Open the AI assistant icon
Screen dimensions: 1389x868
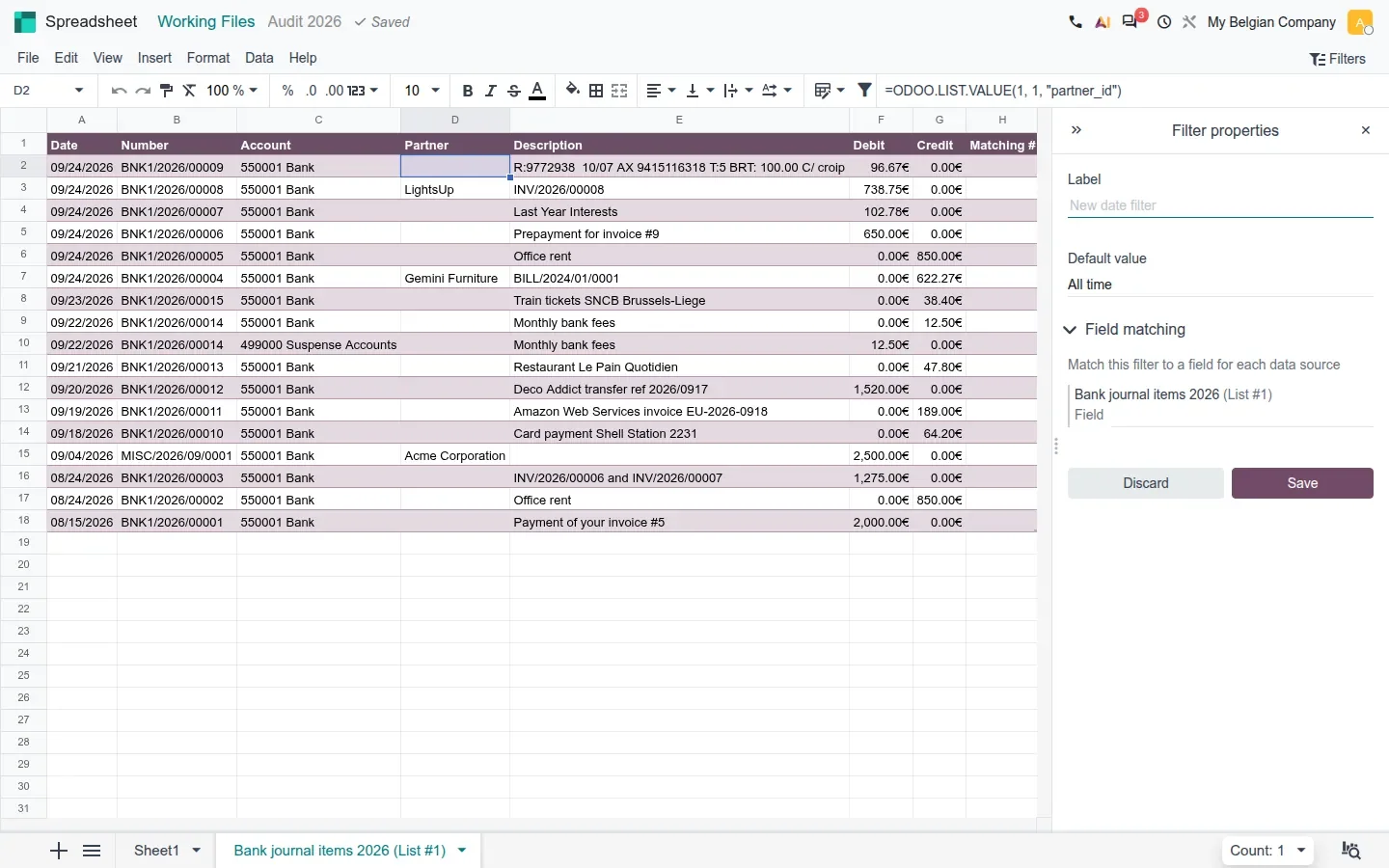point(1103,21)
